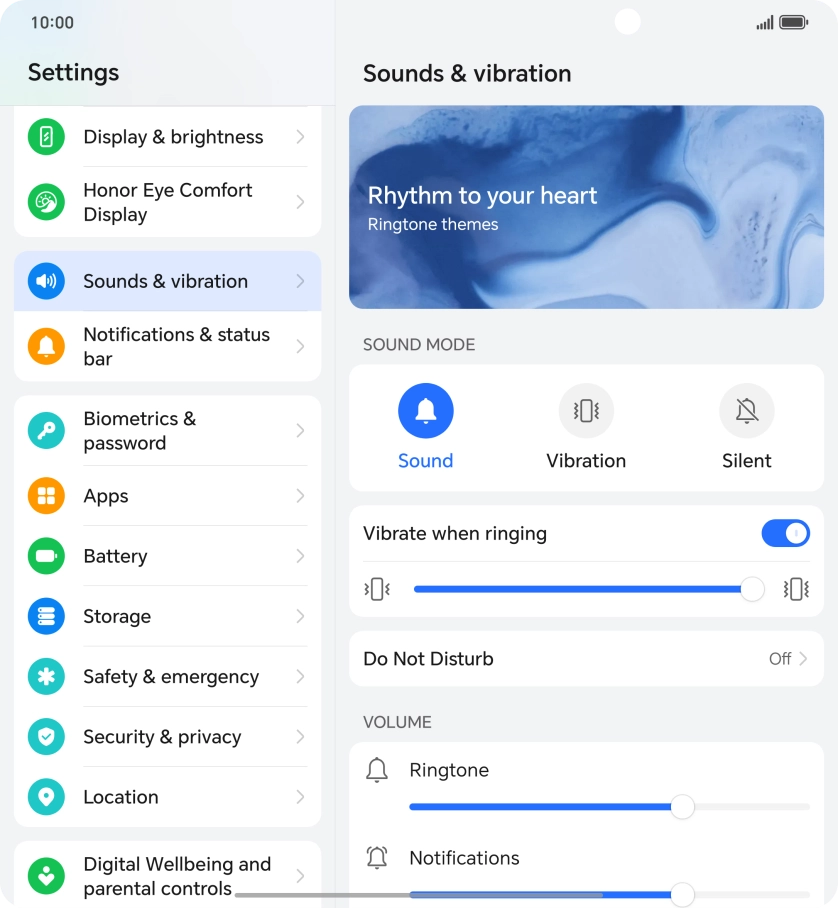The width and height of the screenshot is (838, 908).
Task: Tap the blue Storage icon
Action: click(x=46, y=616)
